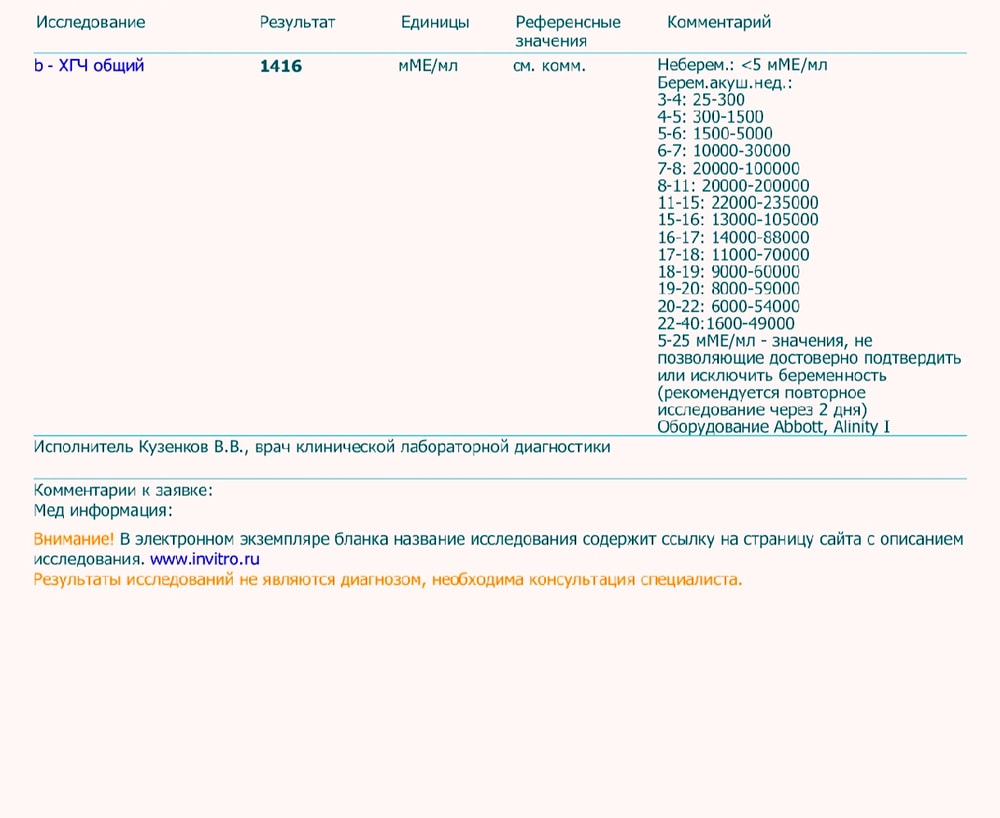This screenshot has width=1000, height=818.
Task: Click the orange 'Внимание!' warning text
Action: click(74, 539)
